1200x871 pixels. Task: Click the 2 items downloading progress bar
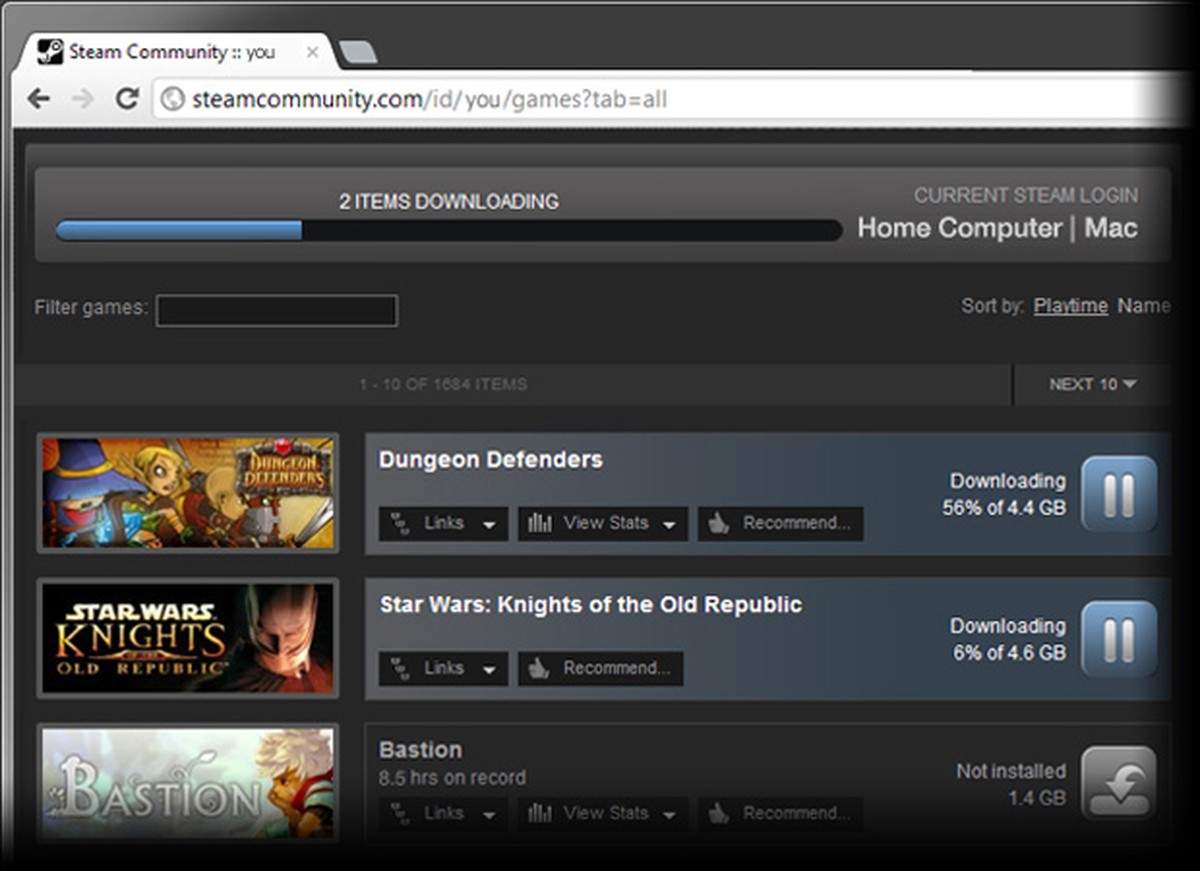(x=448, y=231)
